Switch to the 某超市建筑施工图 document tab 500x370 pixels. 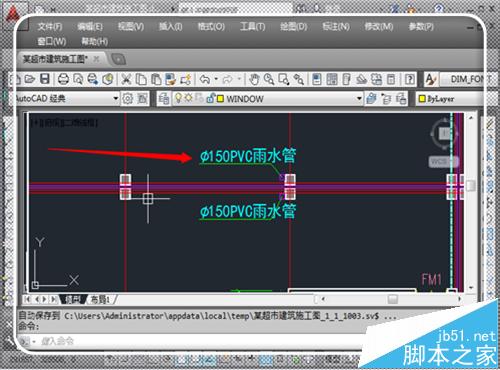point(55,59)
